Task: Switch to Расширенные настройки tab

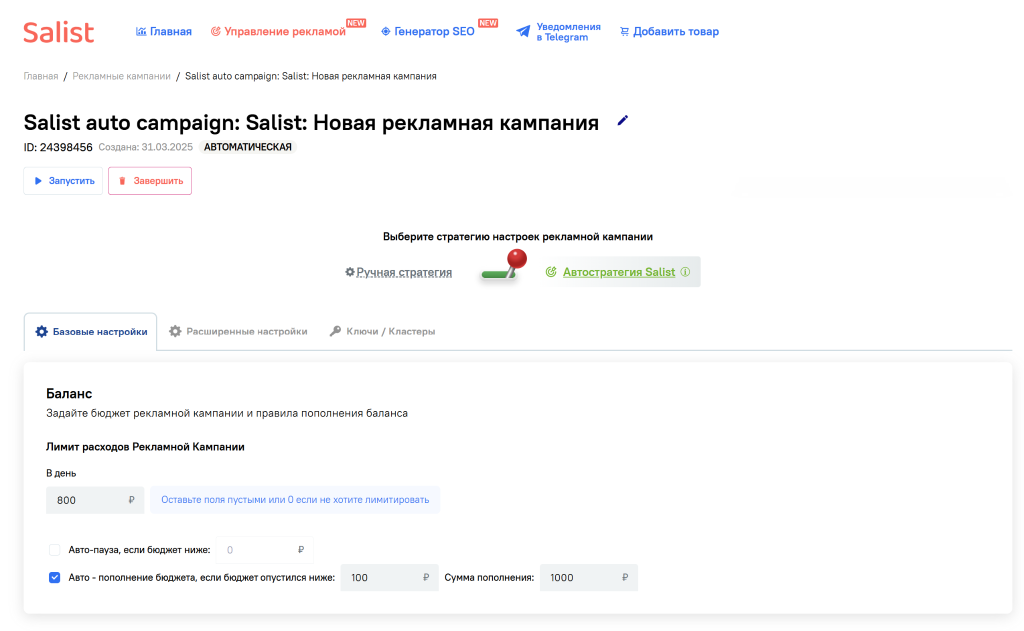Action: click(238, 331)
